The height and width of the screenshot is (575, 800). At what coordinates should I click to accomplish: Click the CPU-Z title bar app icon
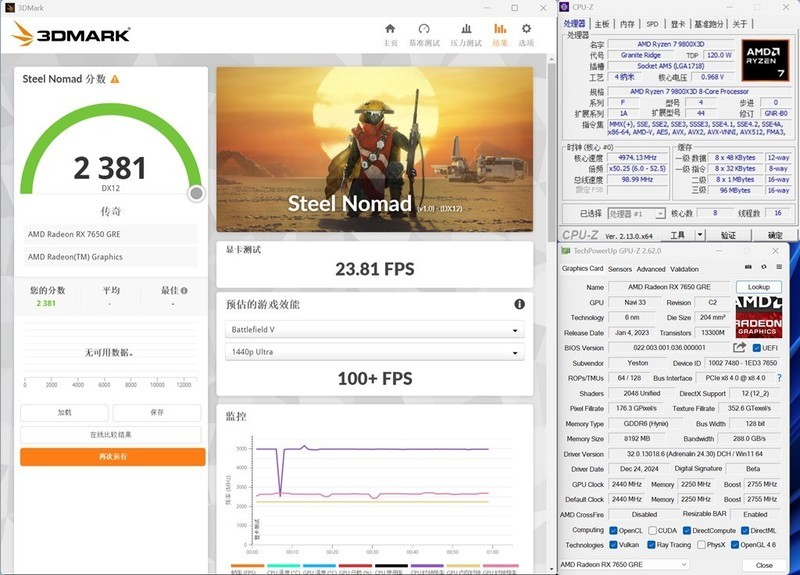coord(564,7)
